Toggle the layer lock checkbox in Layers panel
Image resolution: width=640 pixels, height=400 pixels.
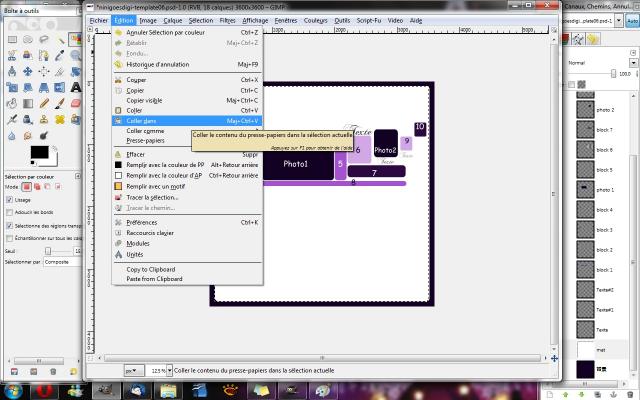click(x=571, y=84)
